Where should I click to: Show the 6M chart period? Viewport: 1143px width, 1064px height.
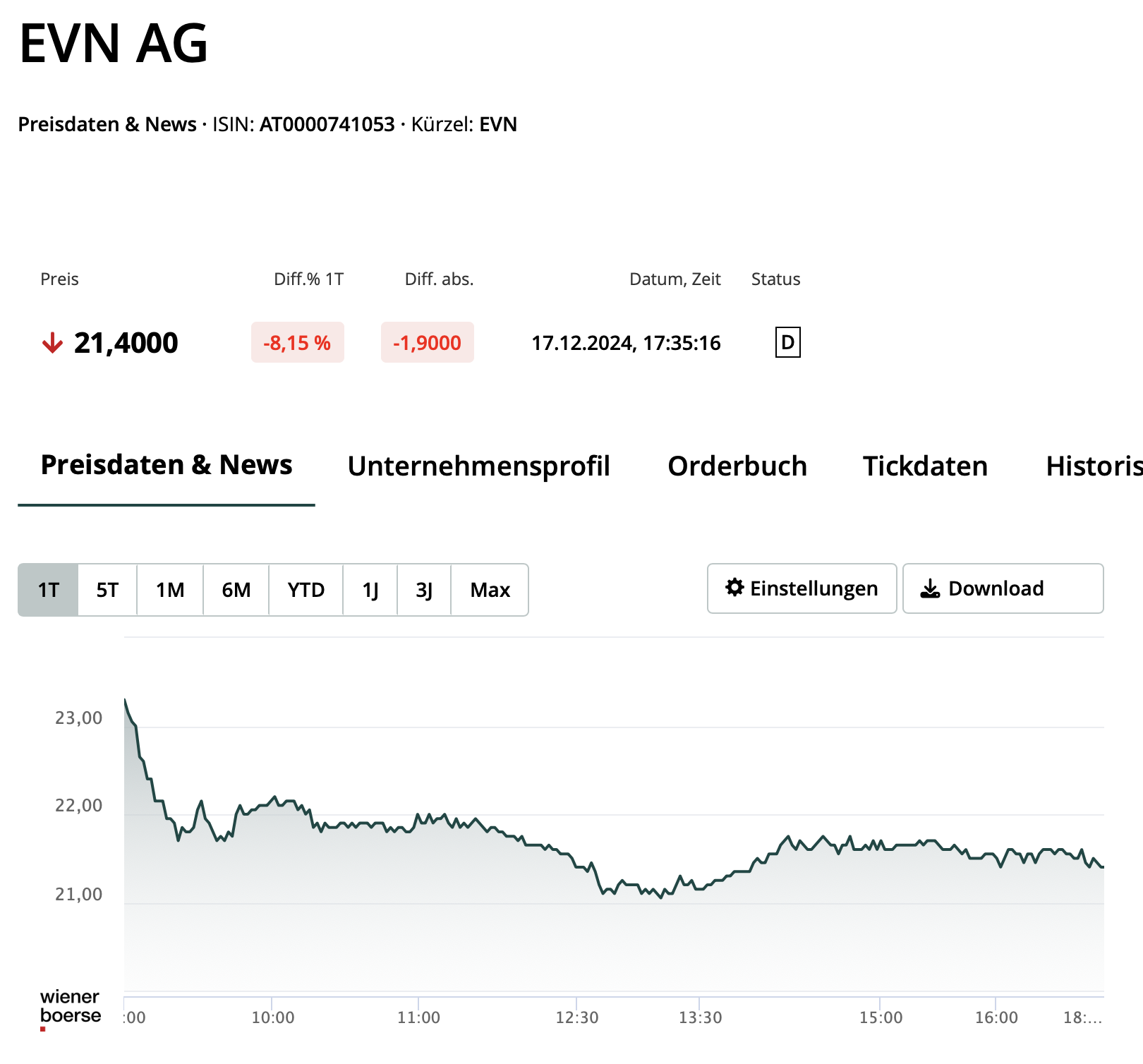click(236, 590)
